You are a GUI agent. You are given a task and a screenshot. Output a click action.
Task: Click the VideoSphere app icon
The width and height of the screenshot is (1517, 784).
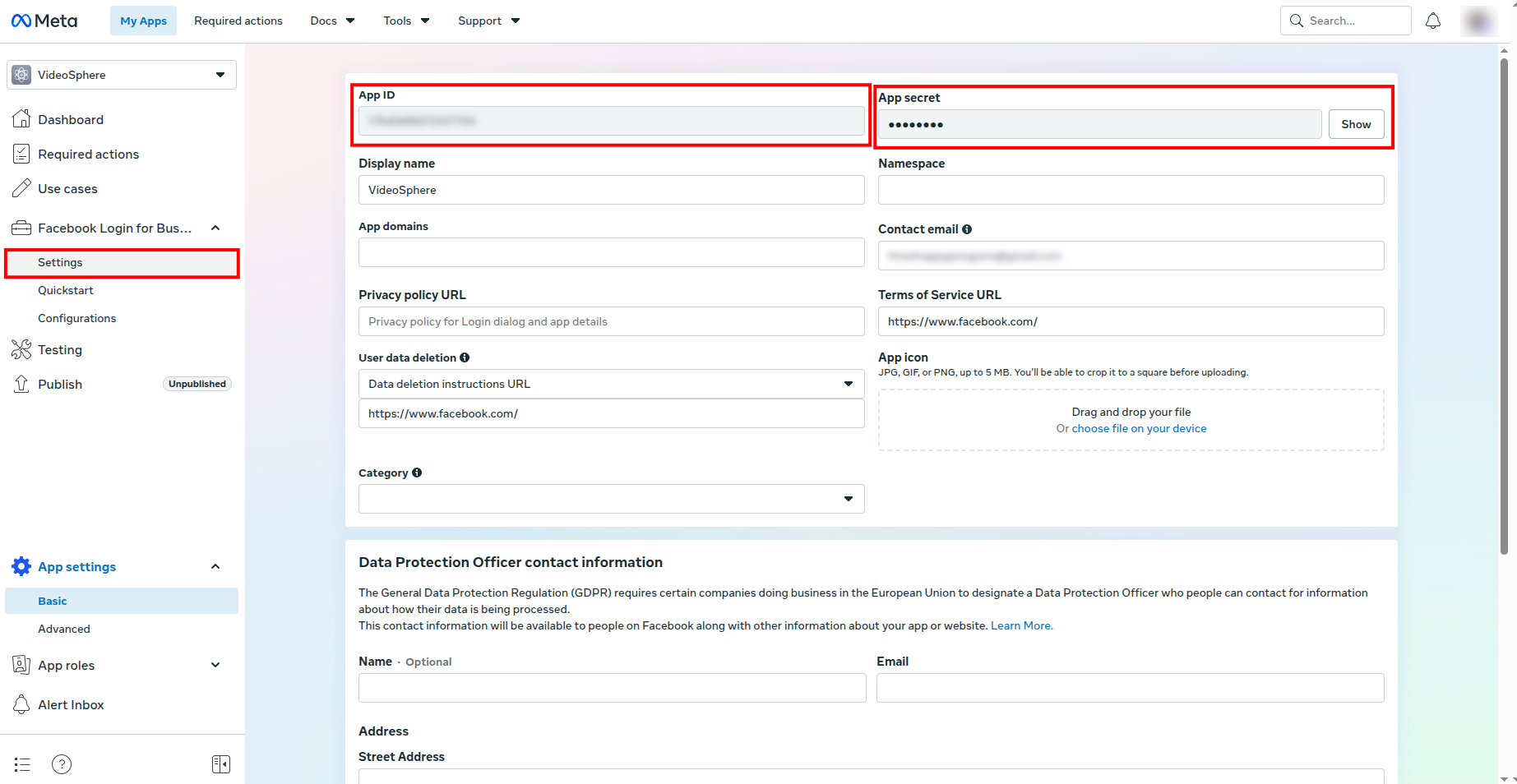(x=21, y=75)
